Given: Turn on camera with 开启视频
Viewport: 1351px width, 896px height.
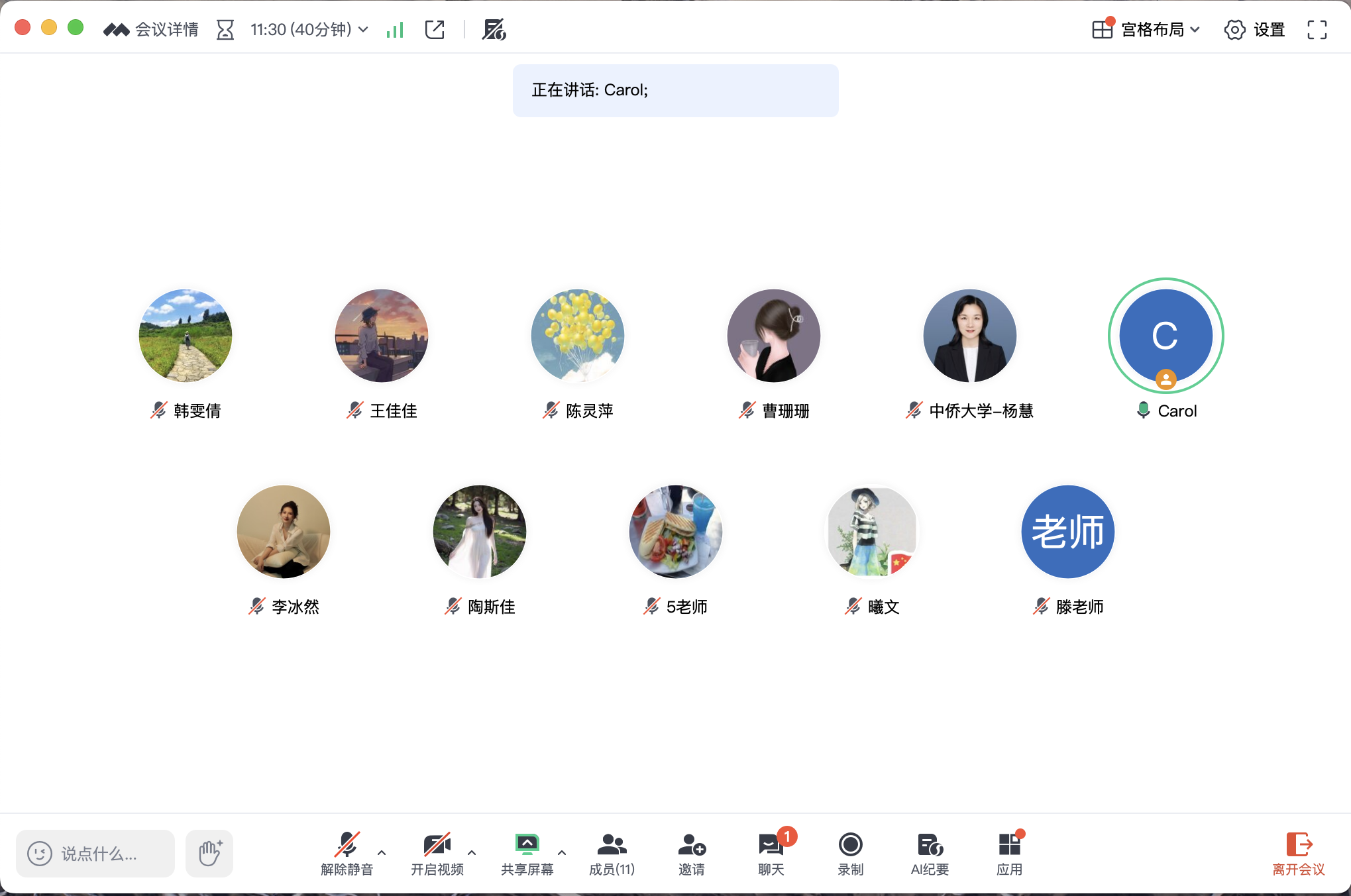Looking at the screenshot, I should [437, 853].
